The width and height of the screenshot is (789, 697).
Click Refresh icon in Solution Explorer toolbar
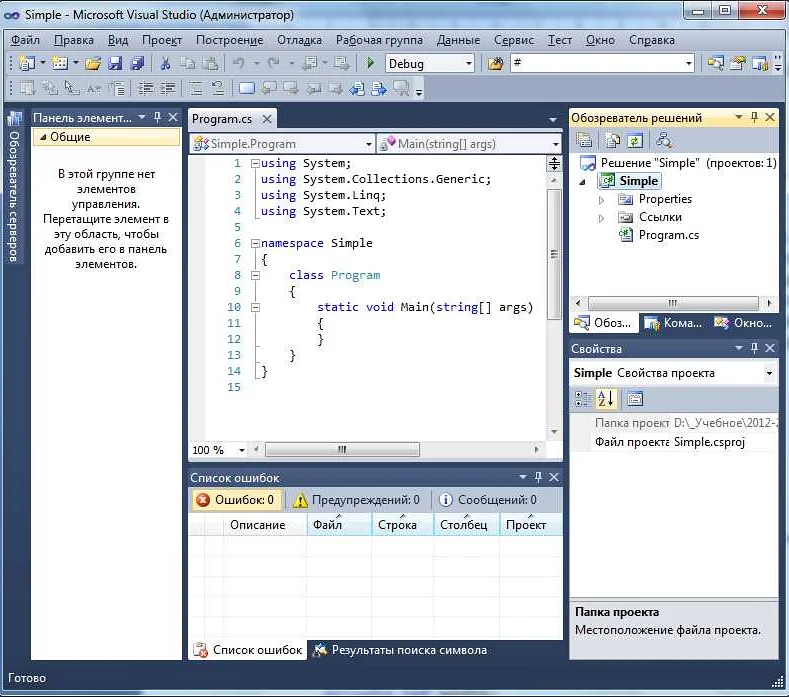634,140
